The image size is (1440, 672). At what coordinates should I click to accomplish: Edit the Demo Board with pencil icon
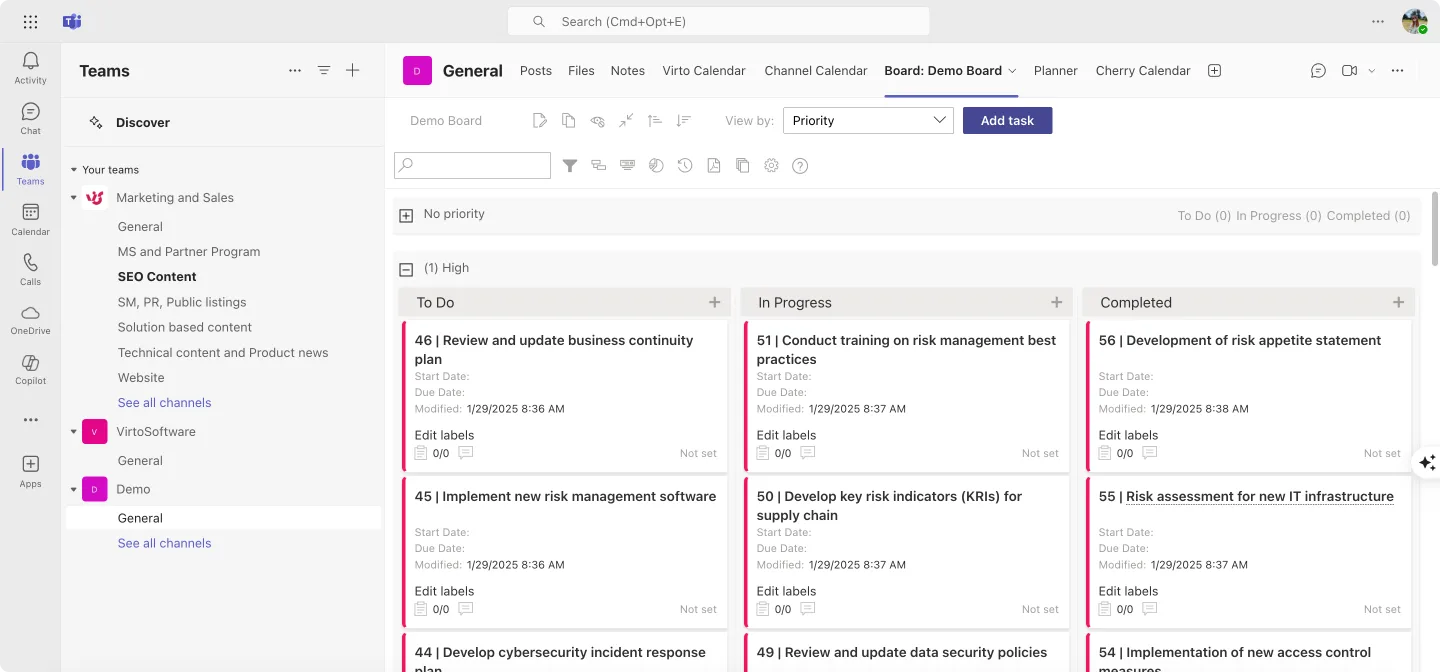pyautogui.click(x=540, y=119)
